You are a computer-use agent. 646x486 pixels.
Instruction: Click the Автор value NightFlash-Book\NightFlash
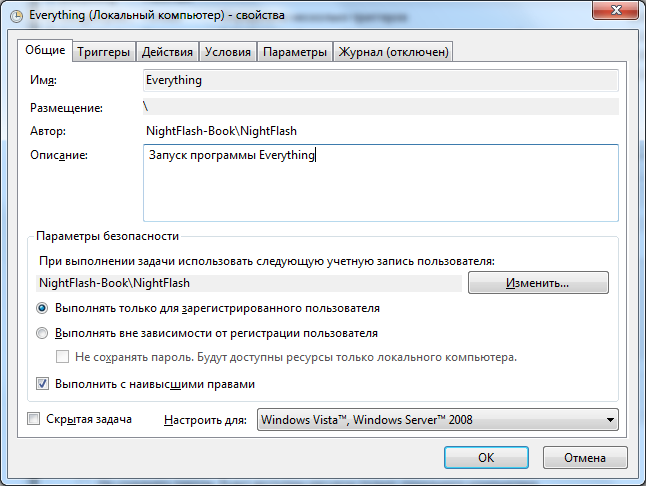[221, 131]
